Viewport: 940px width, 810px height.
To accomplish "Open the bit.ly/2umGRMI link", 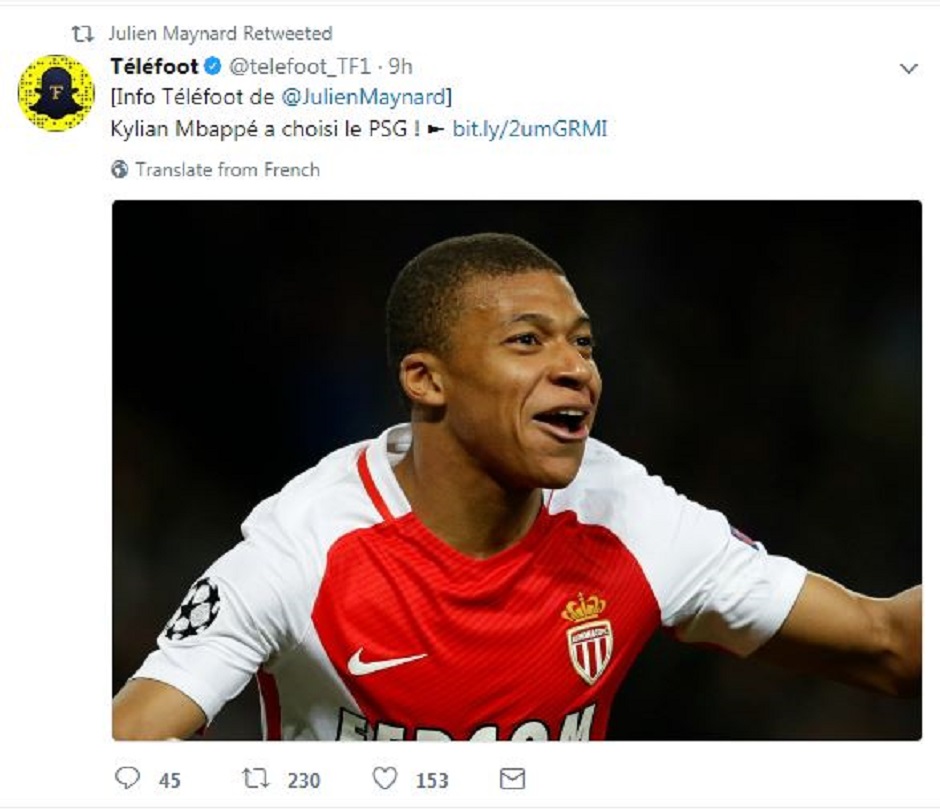I will click(x=529, y=129).
